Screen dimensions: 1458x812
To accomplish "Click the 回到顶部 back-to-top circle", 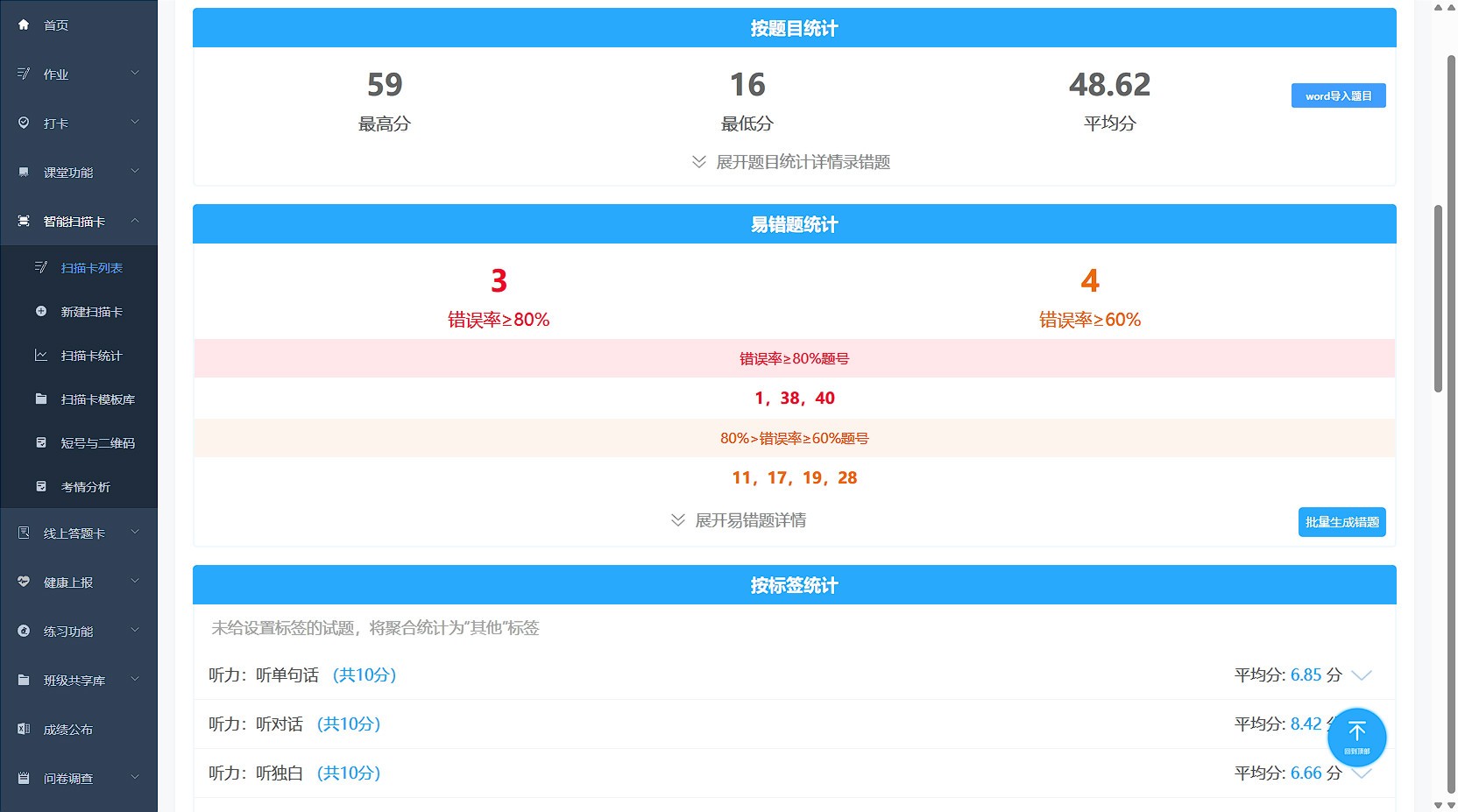I will click(1356, 737).
